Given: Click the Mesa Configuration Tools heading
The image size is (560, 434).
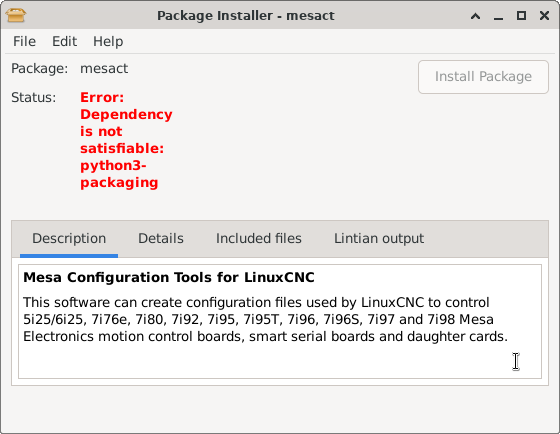Looking at the screenshot, I should 169,278.
